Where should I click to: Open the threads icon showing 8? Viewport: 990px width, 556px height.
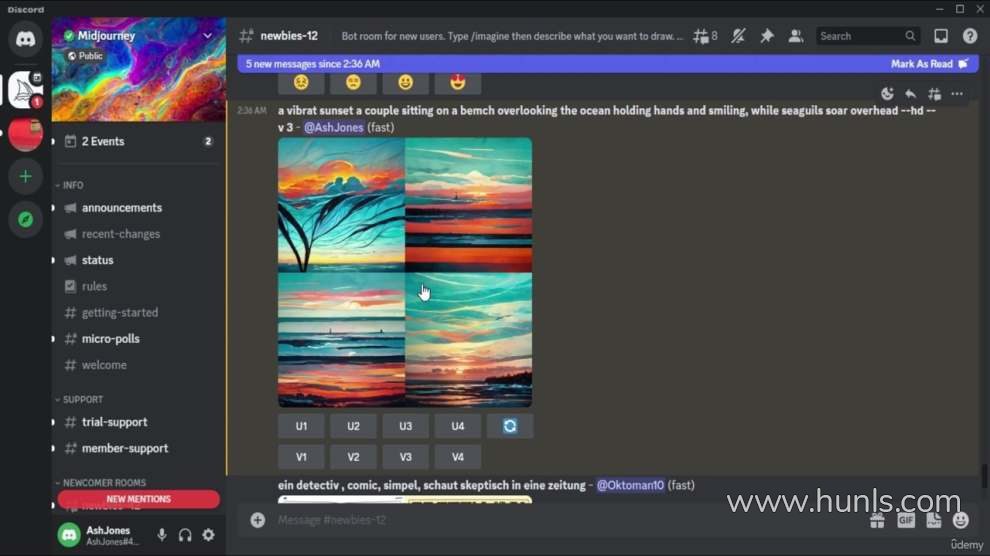pos(705,36)
